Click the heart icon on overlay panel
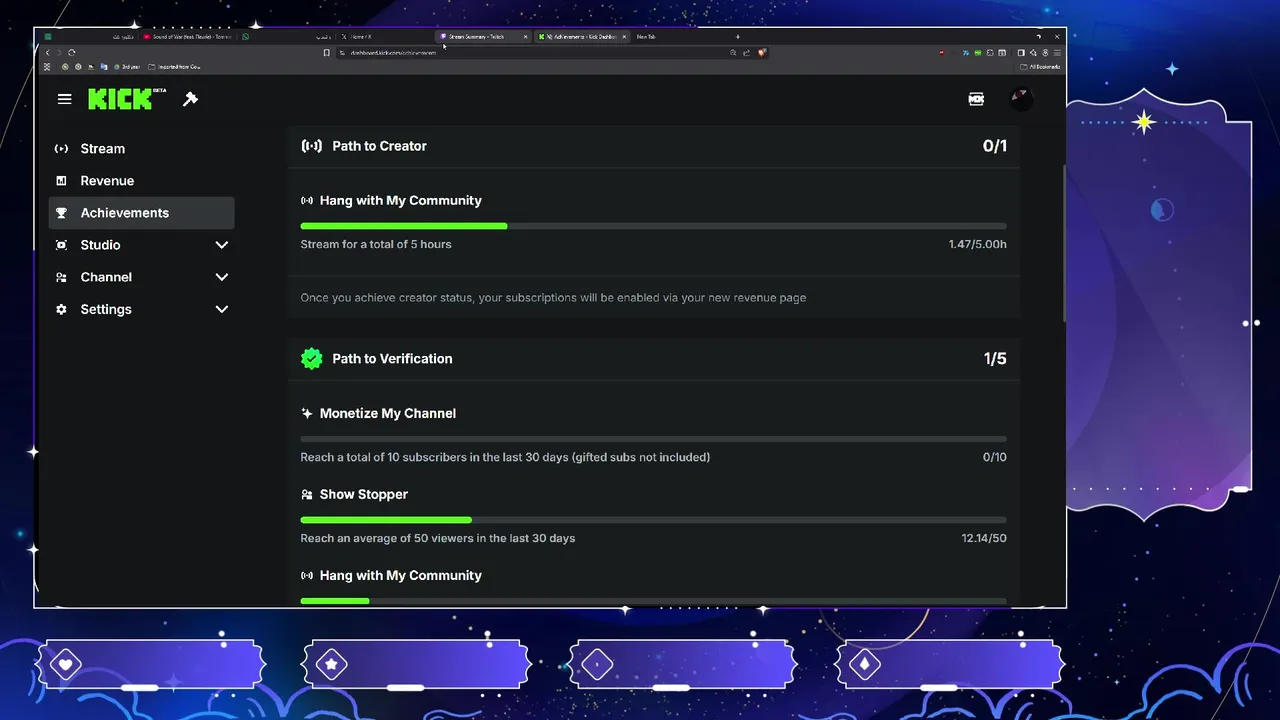 click(x=66, y=664)
